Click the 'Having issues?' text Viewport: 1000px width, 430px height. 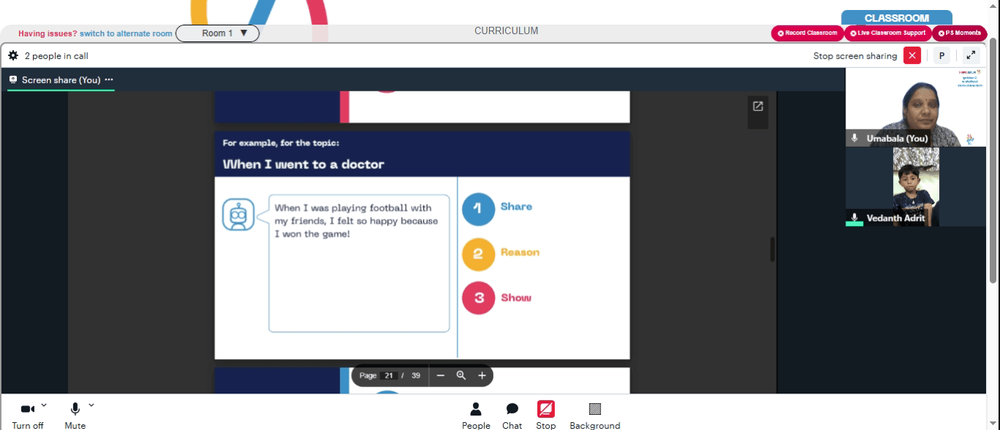48,34
